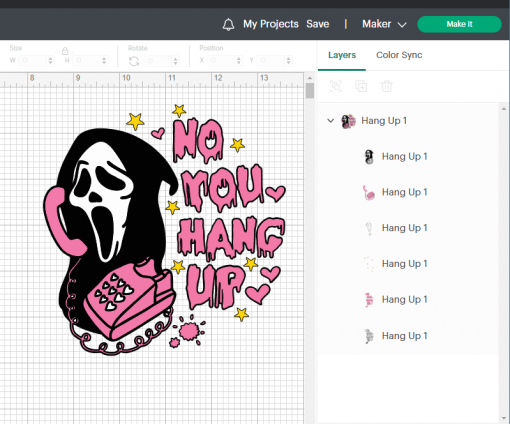The width and height of the screenshot is (510, 424).
Task: Toggle the size lock aspect ratio icon
Action: [x=65, y=51]
